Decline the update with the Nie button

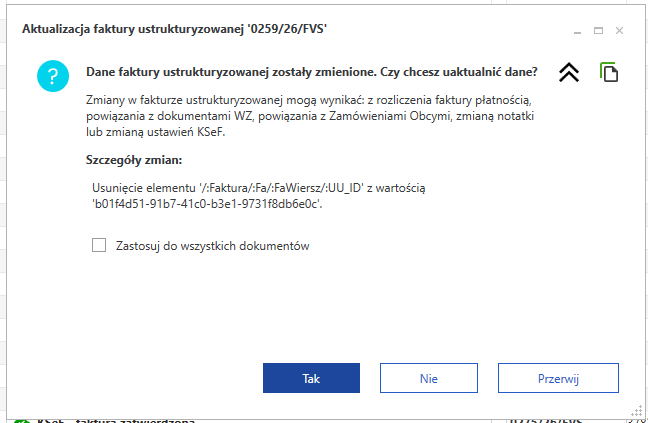pyautogui.click(x=428, y=379)
